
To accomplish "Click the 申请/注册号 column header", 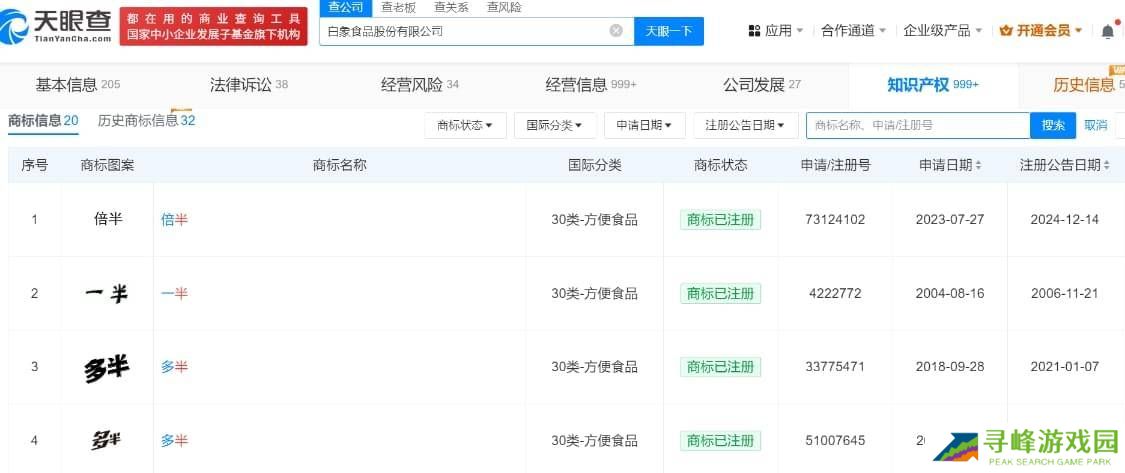I will click(835, 165).
